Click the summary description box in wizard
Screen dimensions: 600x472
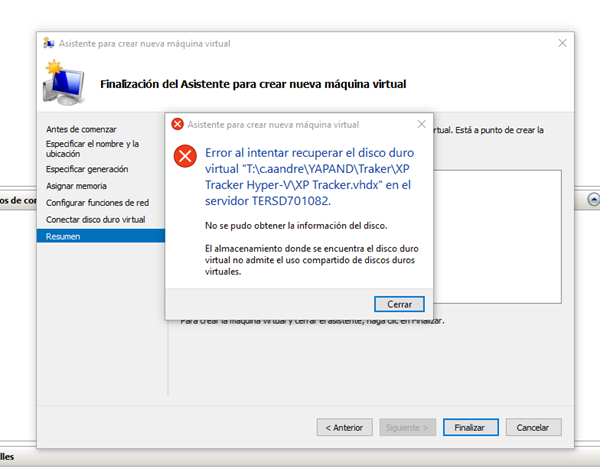coord(497,237)
